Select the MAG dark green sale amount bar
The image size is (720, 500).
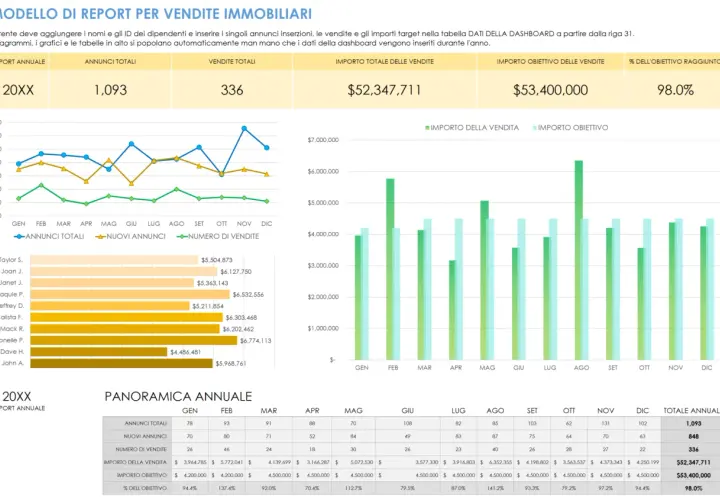tap(484, 280)
